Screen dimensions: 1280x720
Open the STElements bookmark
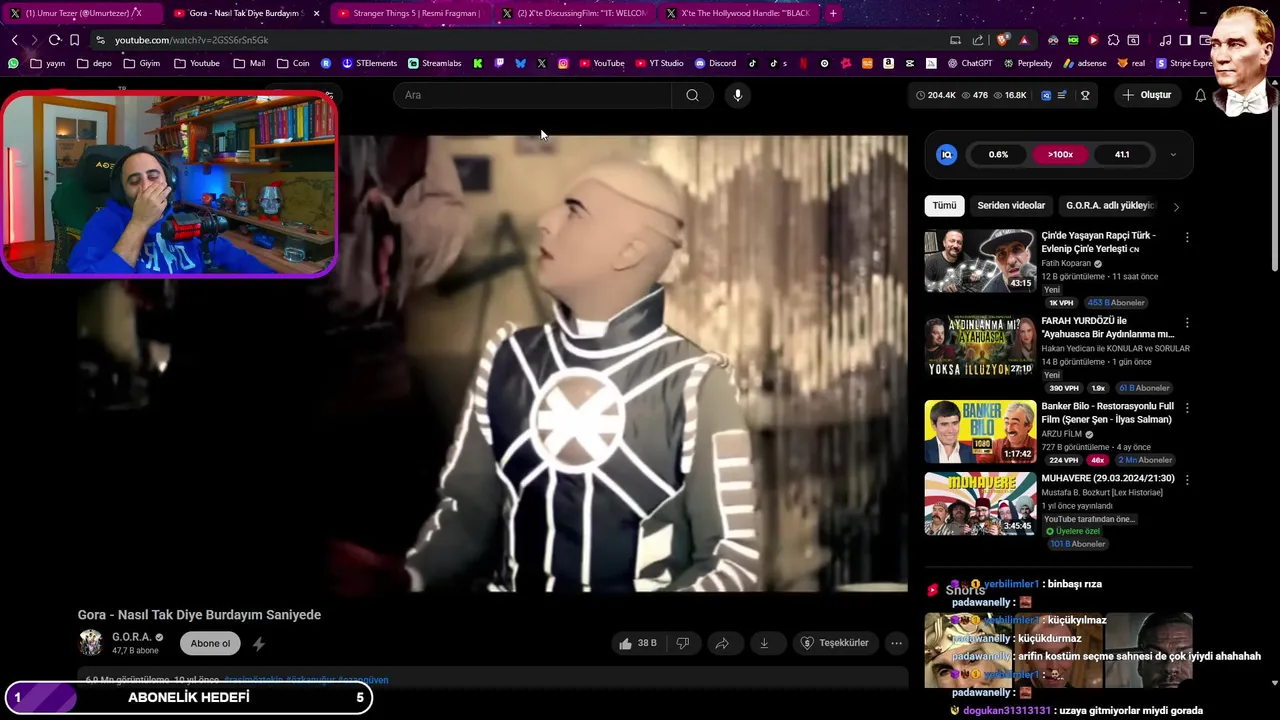(369, 63)
